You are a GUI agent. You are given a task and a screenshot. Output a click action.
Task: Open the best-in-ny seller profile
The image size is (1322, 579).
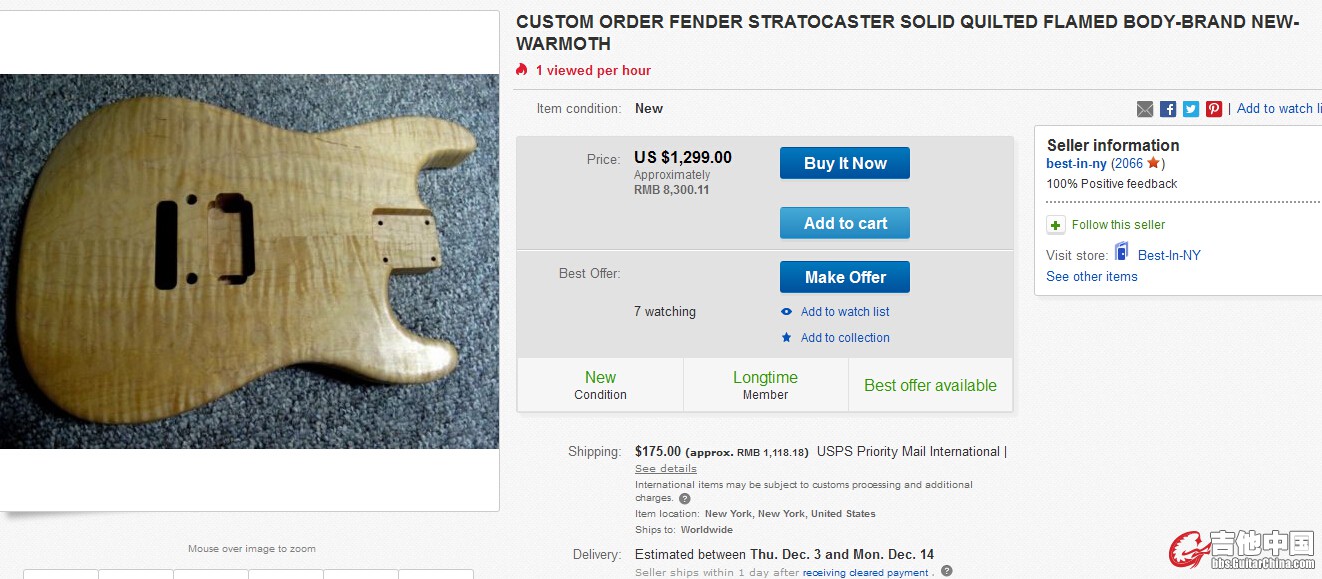pos(1076,164)
